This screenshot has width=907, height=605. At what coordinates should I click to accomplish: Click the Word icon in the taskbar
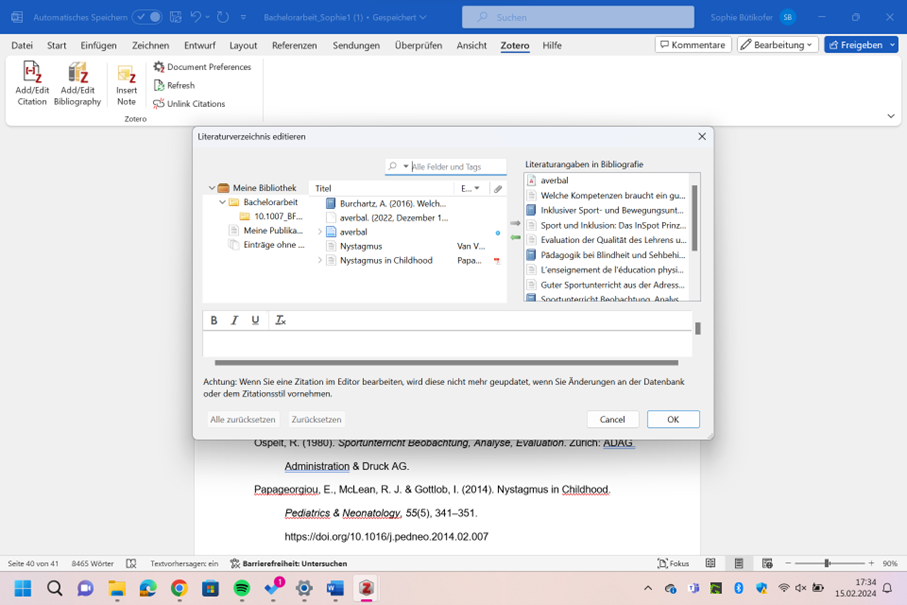[x=335, y=588]
